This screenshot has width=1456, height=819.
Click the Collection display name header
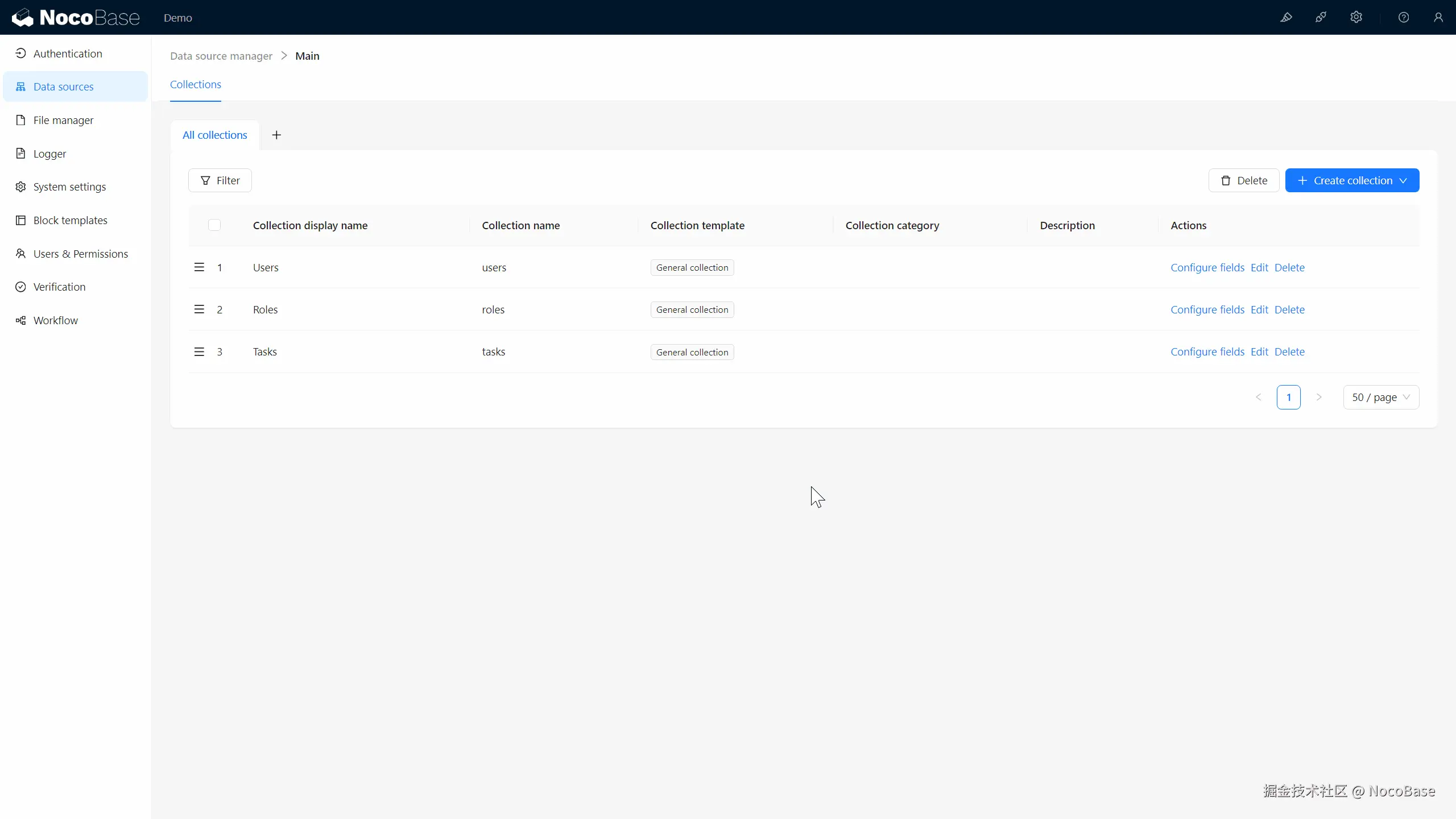[x=311, y=225]
